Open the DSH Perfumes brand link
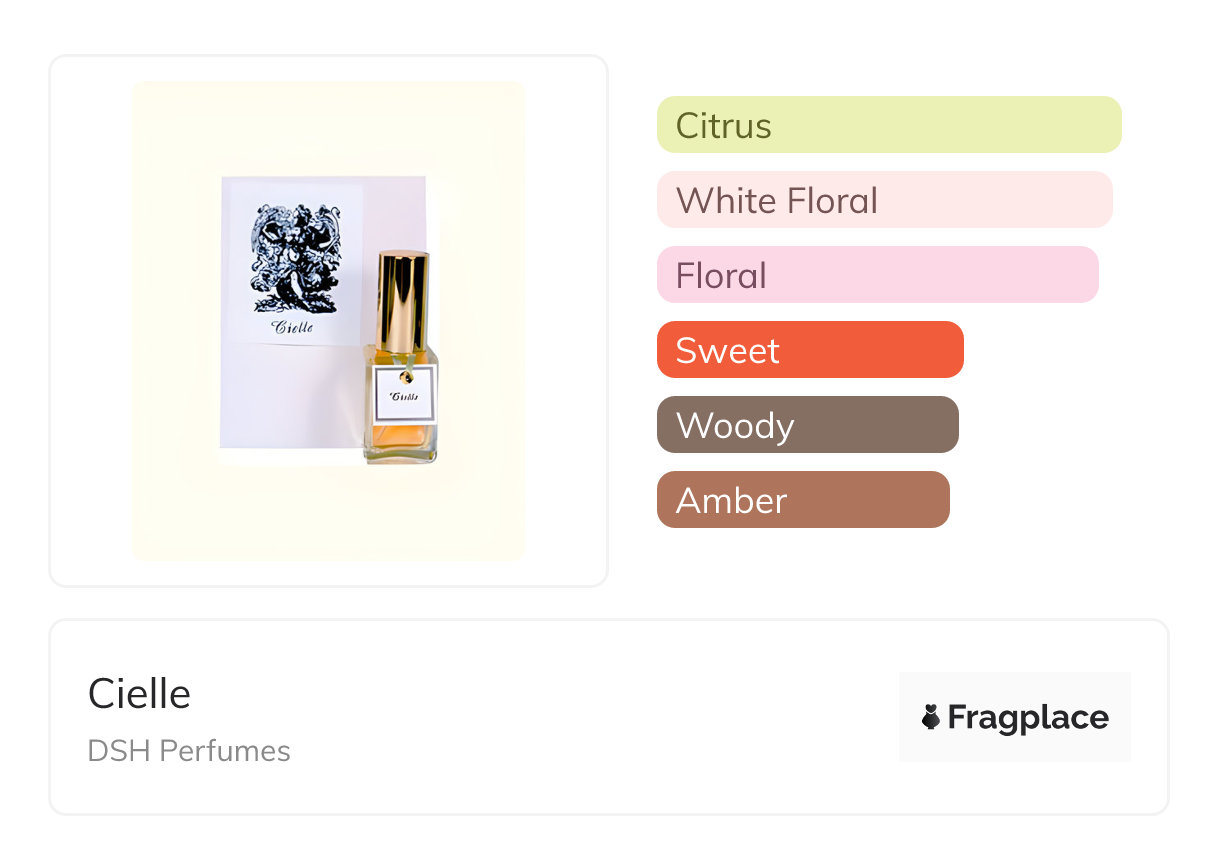Viewport: 1218px width, 864px height. coord(189,751)
